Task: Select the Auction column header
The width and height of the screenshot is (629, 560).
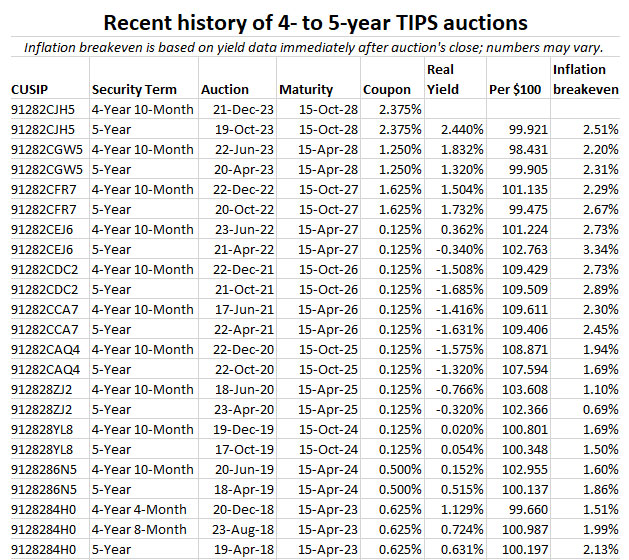Action: [225, 89]
